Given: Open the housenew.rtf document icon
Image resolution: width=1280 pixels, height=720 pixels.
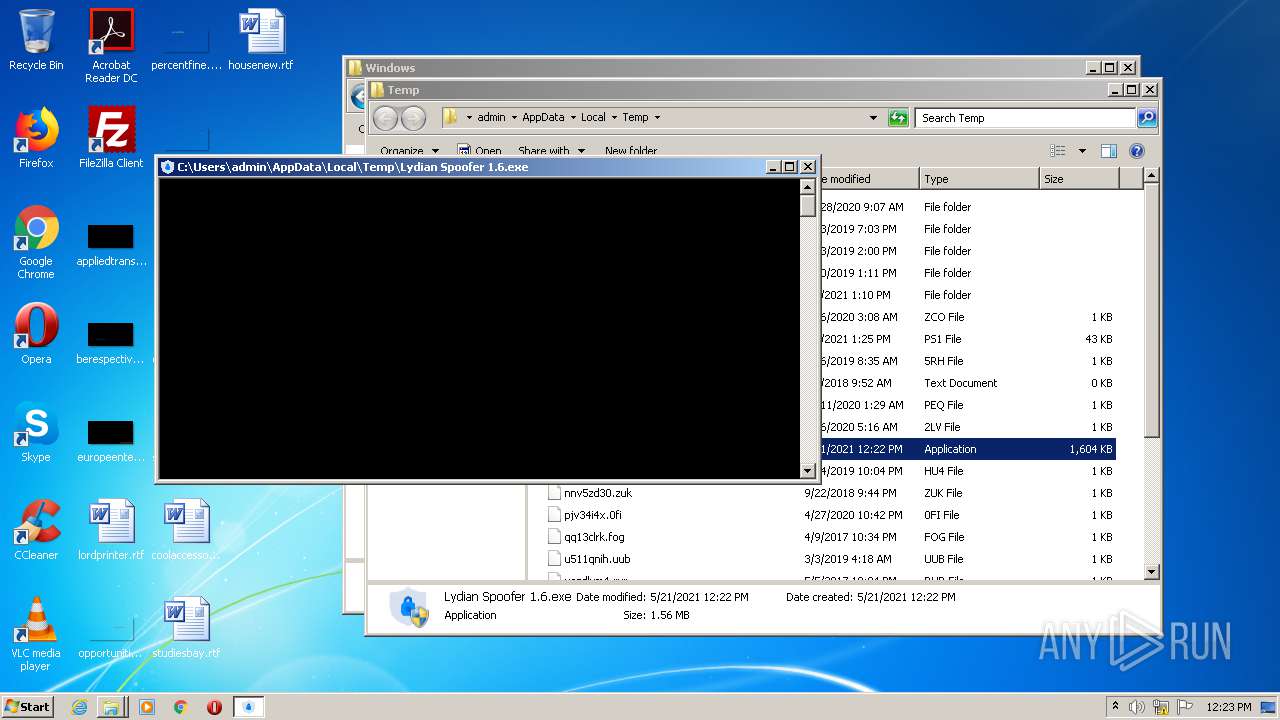Looking at the screenshot, I should coord(261,40).
